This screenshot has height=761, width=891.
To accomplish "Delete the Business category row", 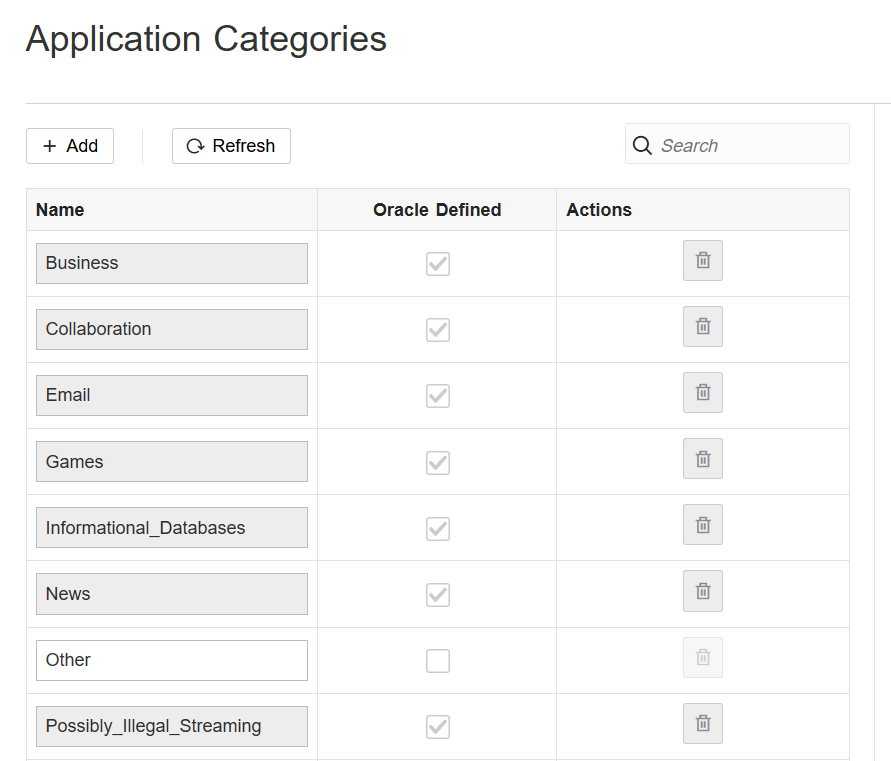I will [x=703, y=261].
